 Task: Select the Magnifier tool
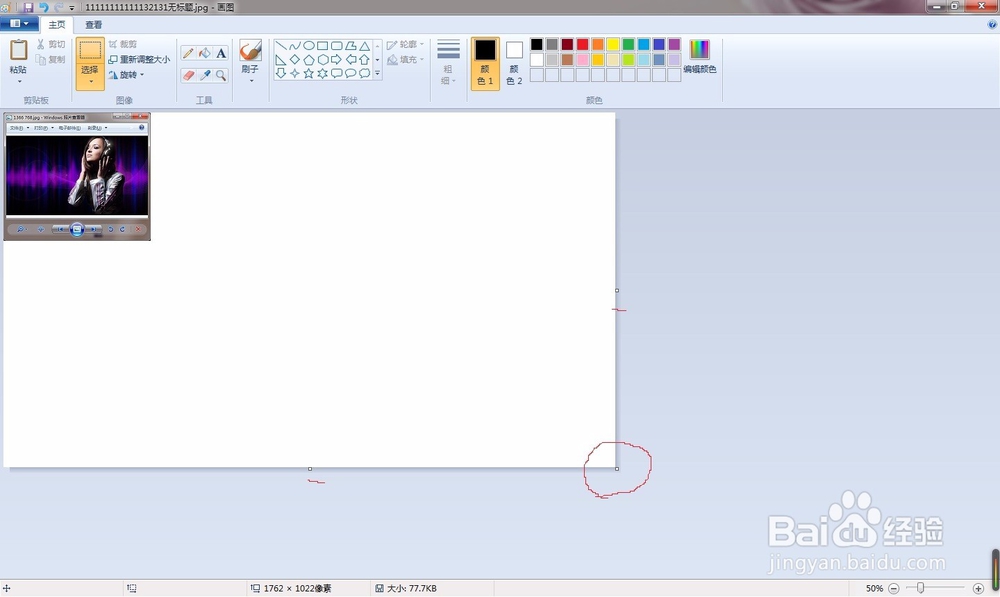pos(221,75)
